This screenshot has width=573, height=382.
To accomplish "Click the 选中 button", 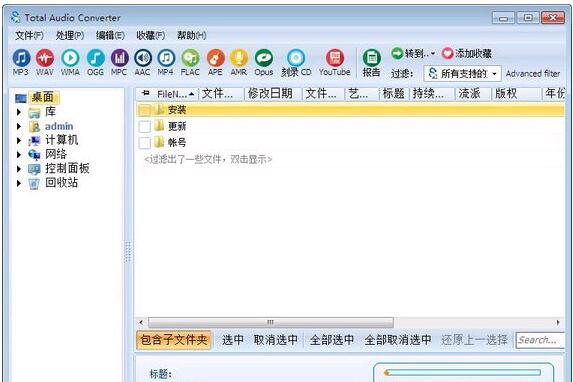I will pyautogui.click(x=233, y=340).
